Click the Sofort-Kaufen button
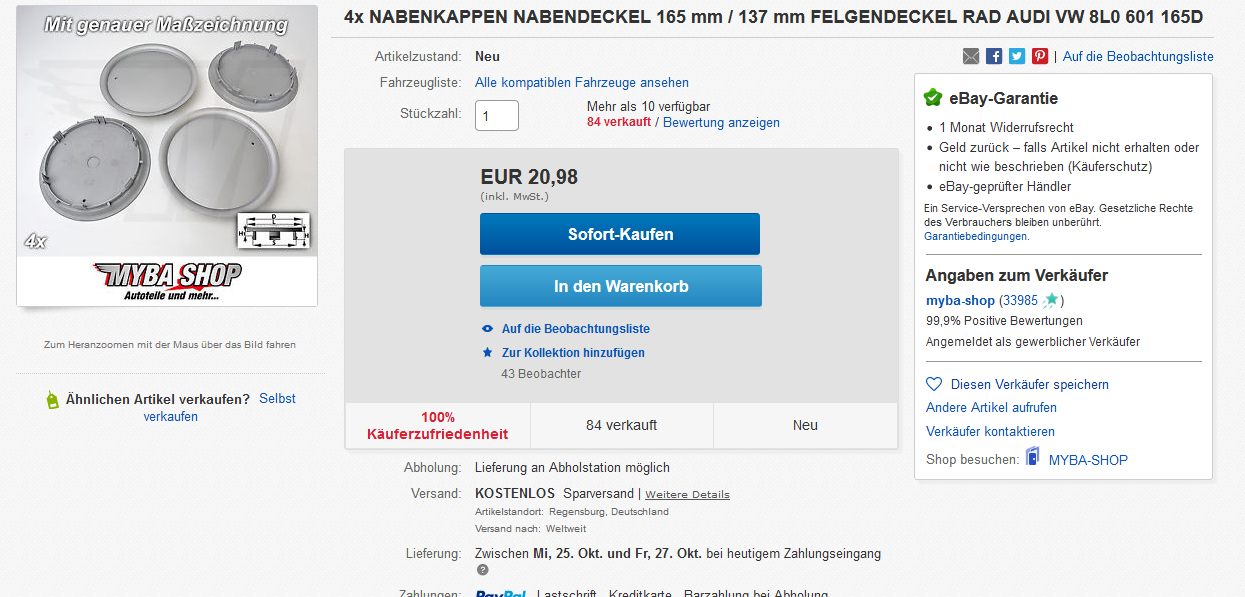This screenshot has height=597, width=1245. coord(620,234)
